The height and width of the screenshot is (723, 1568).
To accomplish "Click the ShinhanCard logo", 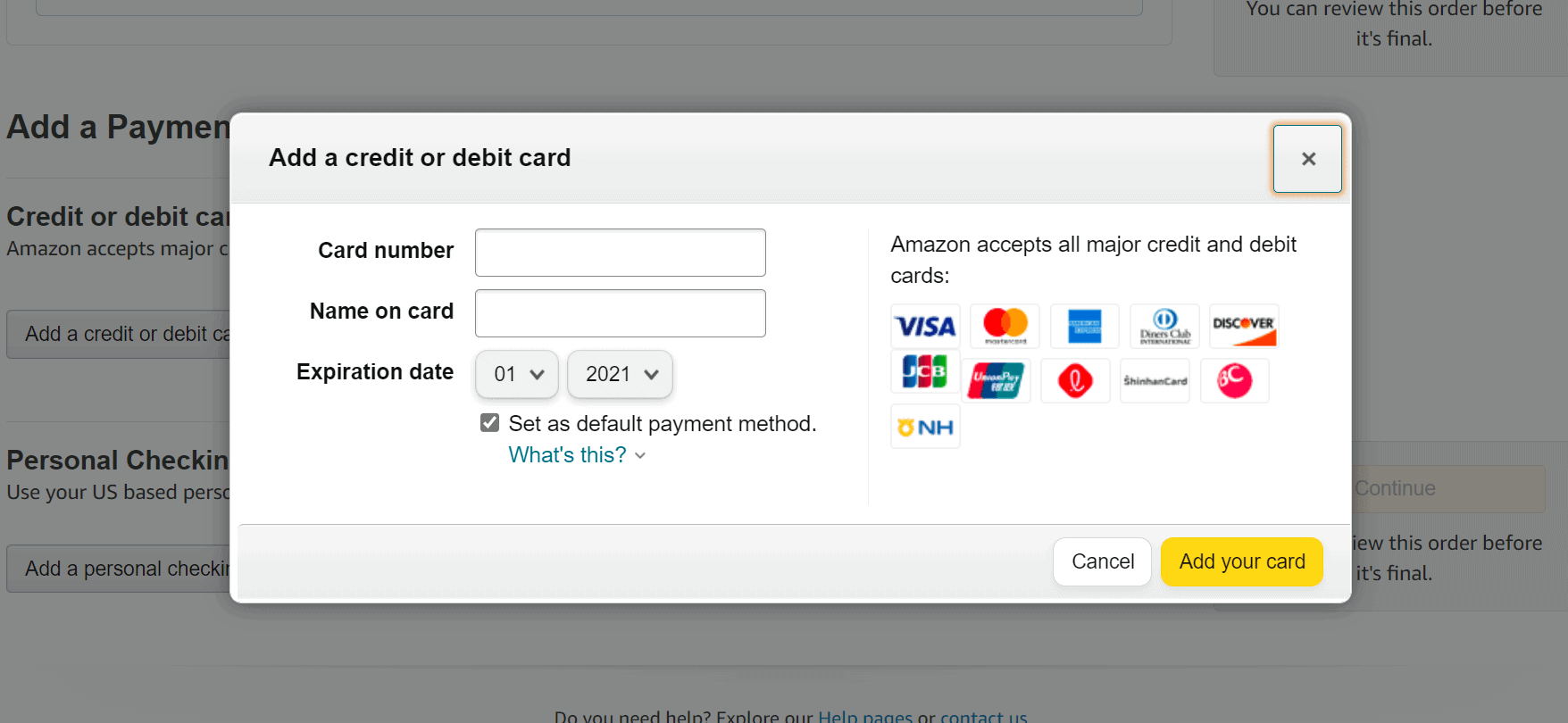I will point(1154,380).
